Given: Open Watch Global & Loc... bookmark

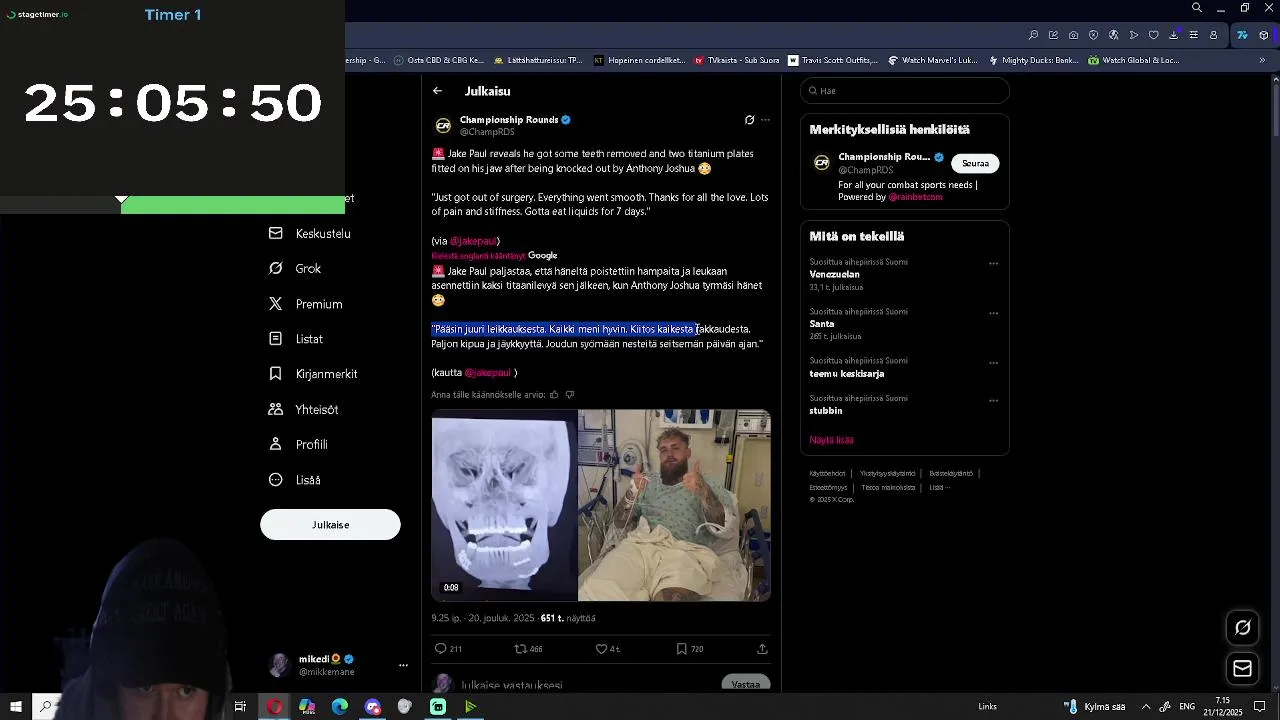Looking at the screenshot, I should (x=1133, y=60).
